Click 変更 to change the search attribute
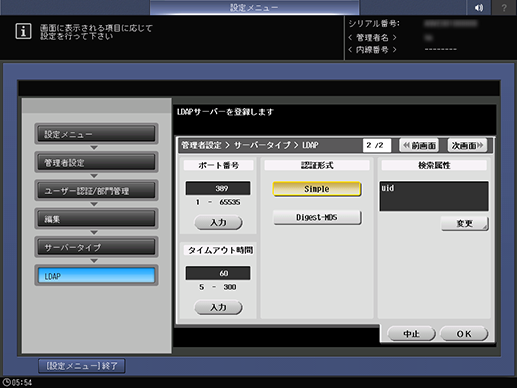 click(x=465, y=223)
